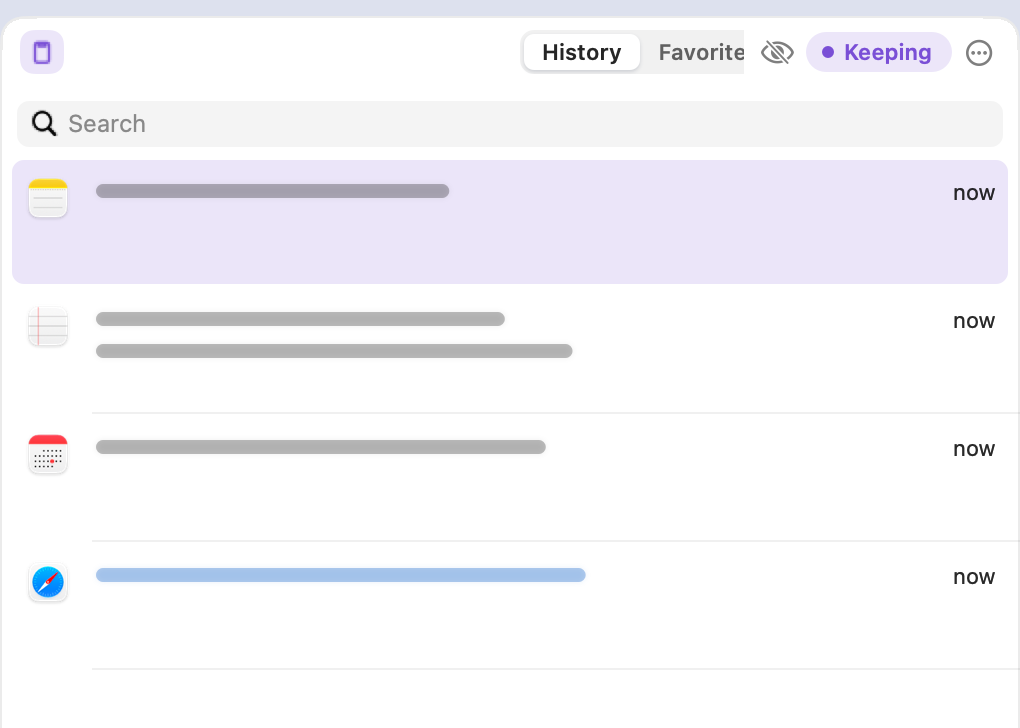Click "now" timestamp on Calendar entry
Image resolution: width=1020 pixels, height=728 pixels.
click(x=974, y=449)
